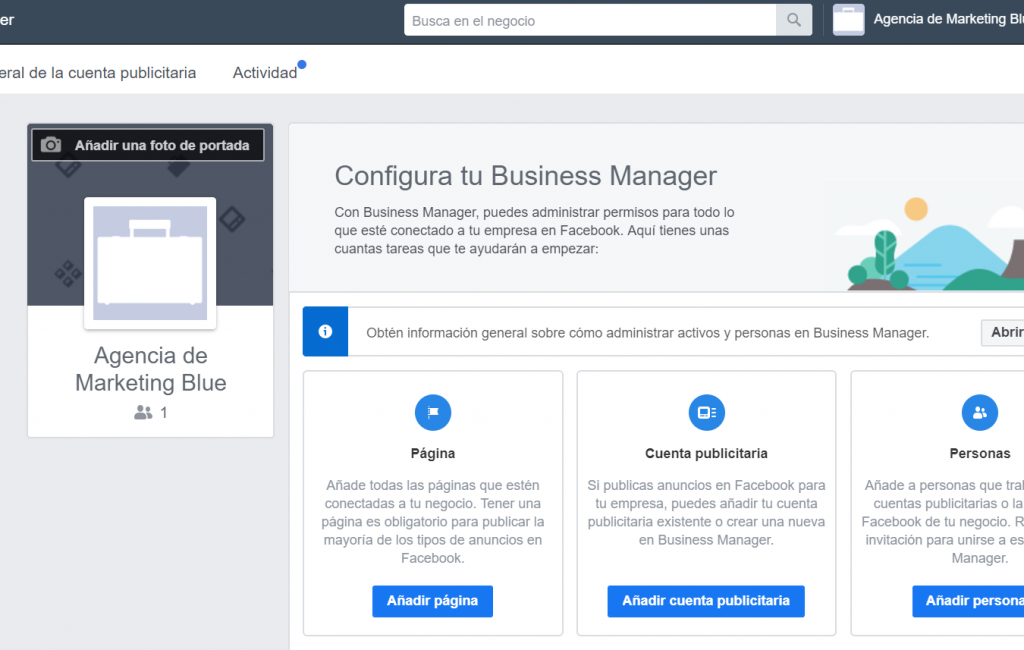The image size is (1024, 650).
Task: Click the Abrir button in info banner
Action: click(x=1003, y=333)
